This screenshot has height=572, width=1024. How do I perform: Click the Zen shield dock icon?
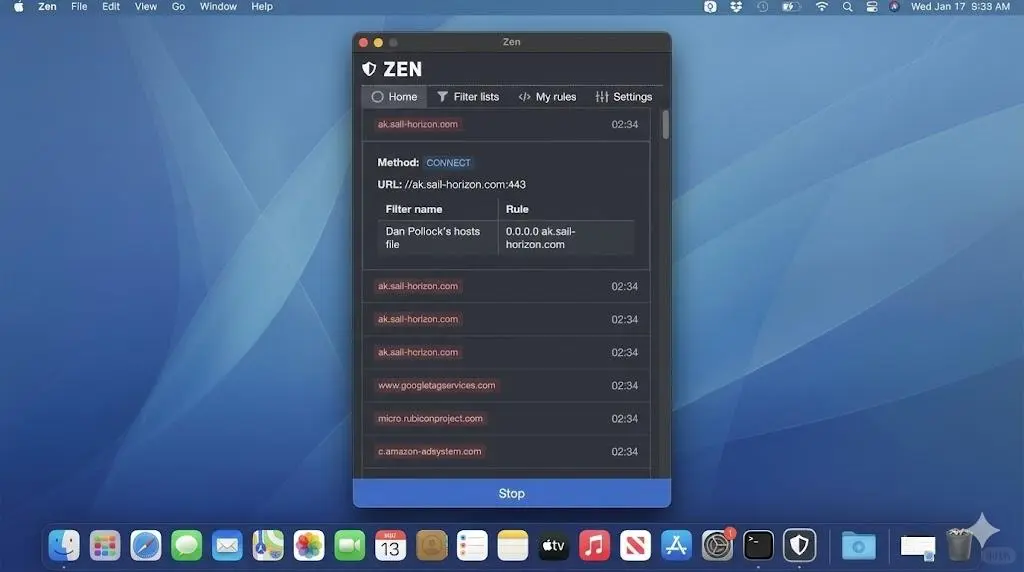coord(799,545)
